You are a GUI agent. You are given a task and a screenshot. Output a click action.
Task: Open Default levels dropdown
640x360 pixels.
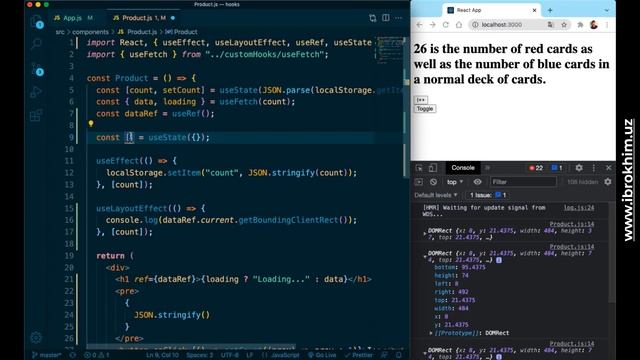pyautogui.click(x=436, y=195)
